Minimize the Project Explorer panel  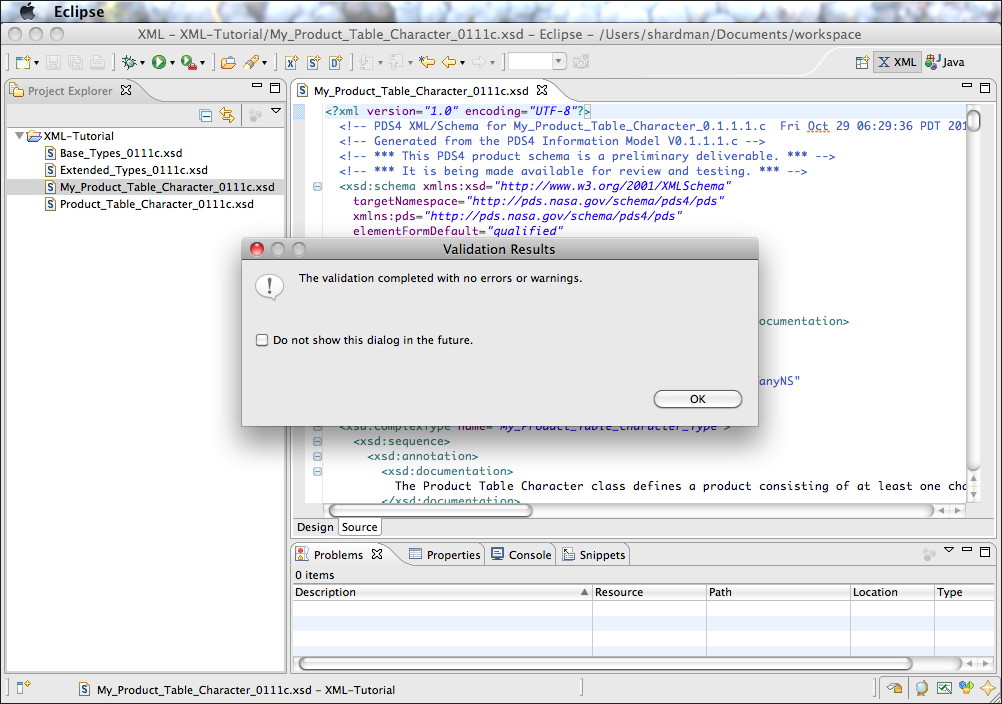point(257,85)
